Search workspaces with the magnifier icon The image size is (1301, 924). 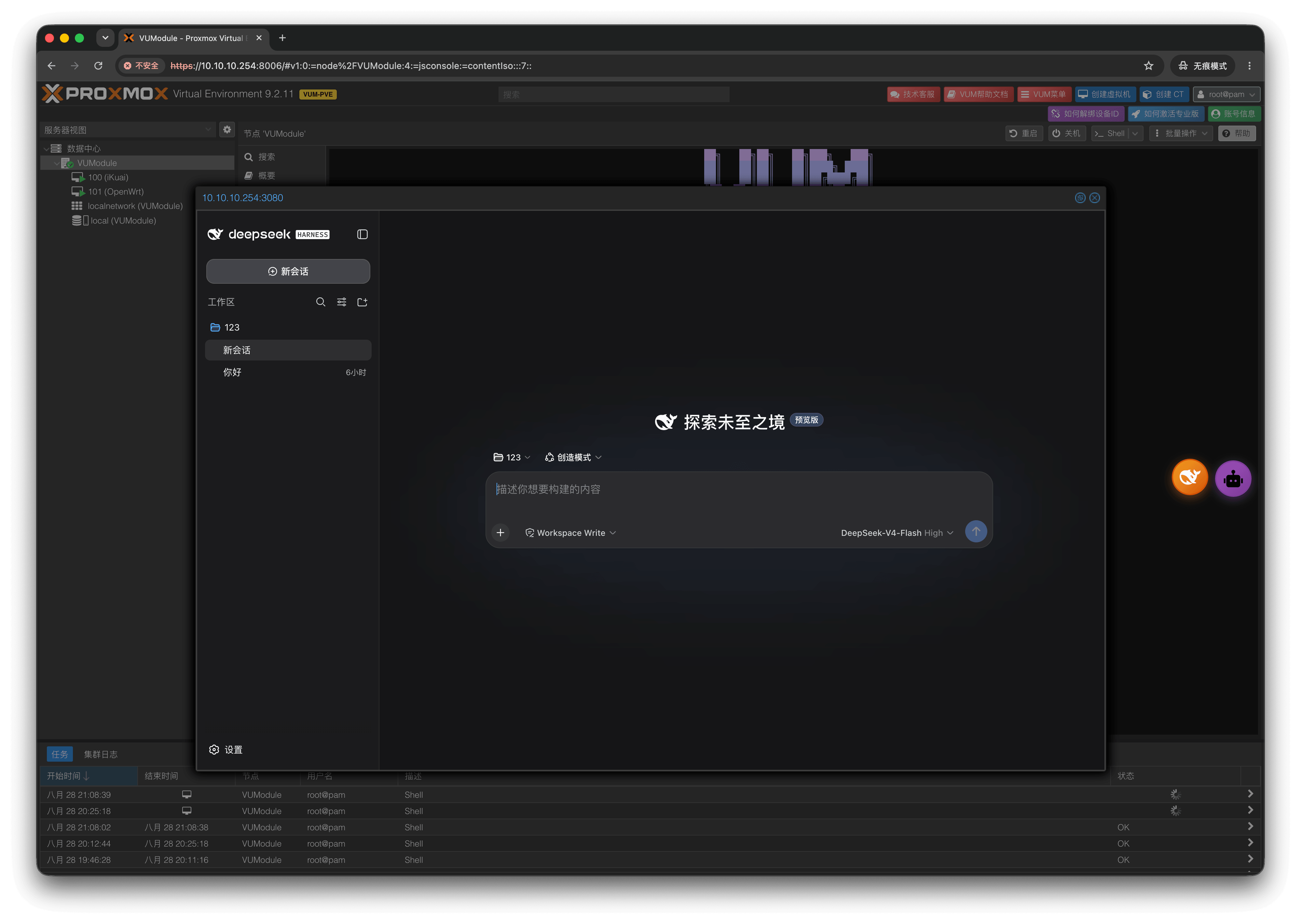coord(321,302)
